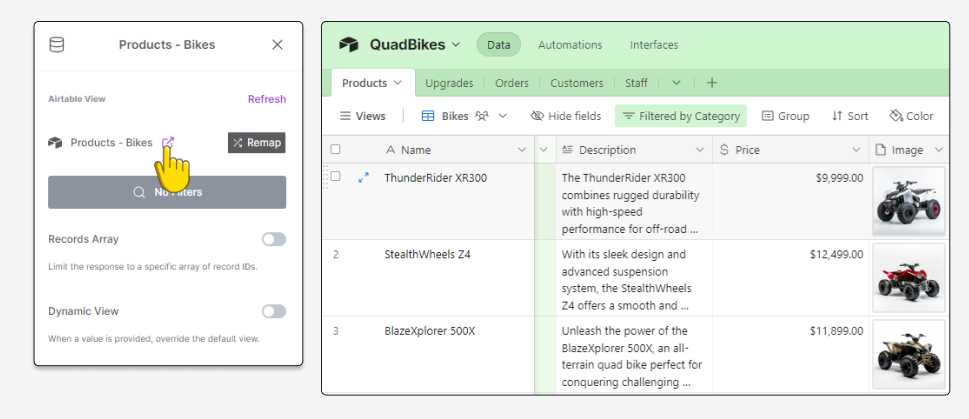
Task: Open the Price column menu chevron
Action: 857,150
